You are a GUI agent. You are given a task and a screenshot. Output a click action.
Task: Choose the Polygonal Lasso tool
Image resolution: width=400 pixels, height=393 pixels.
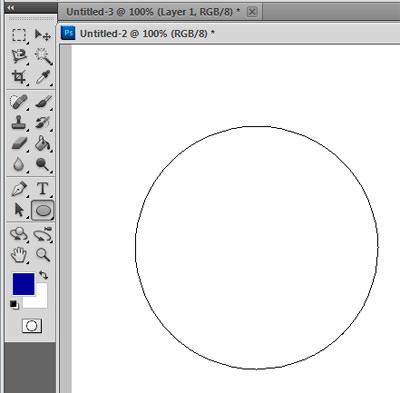19,56
